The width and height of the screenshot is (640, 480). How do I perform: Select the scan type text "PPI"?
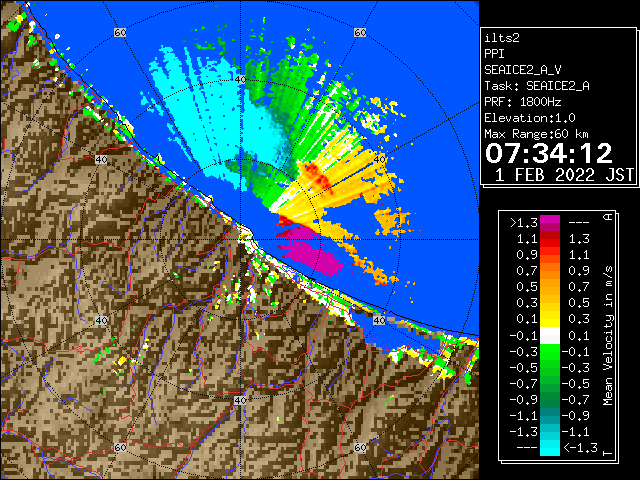tap(494, 54)
